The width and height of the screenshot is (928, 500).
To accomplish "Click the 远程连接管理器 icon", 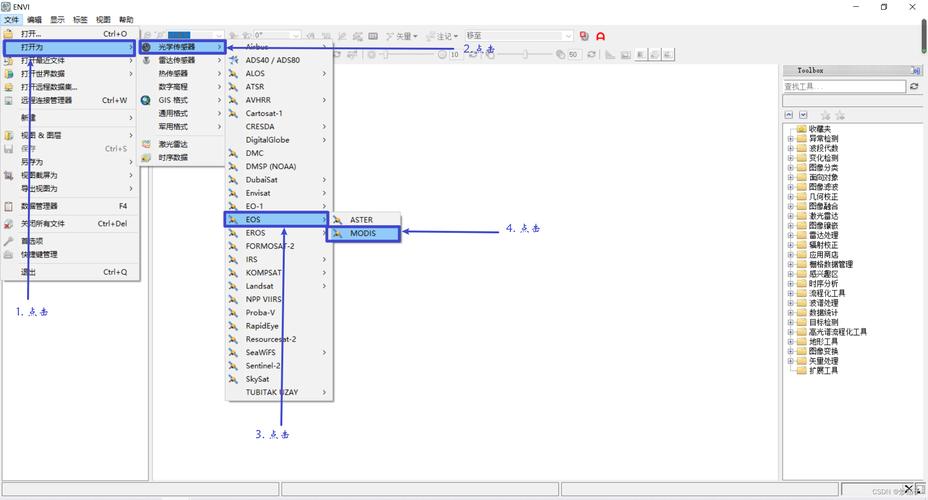I will [x=8, y=100].
